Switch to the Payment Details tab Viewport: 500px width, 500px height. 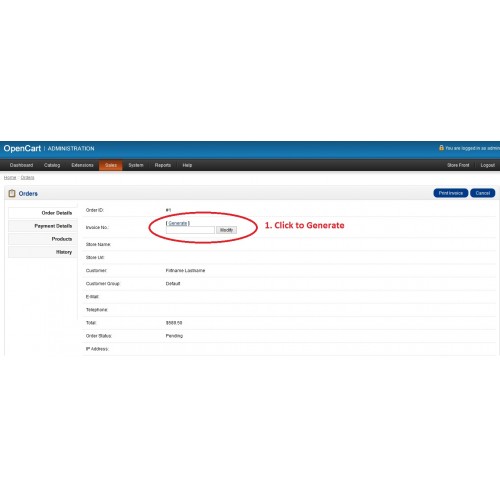pyautogui.click(x=43, y=226)
